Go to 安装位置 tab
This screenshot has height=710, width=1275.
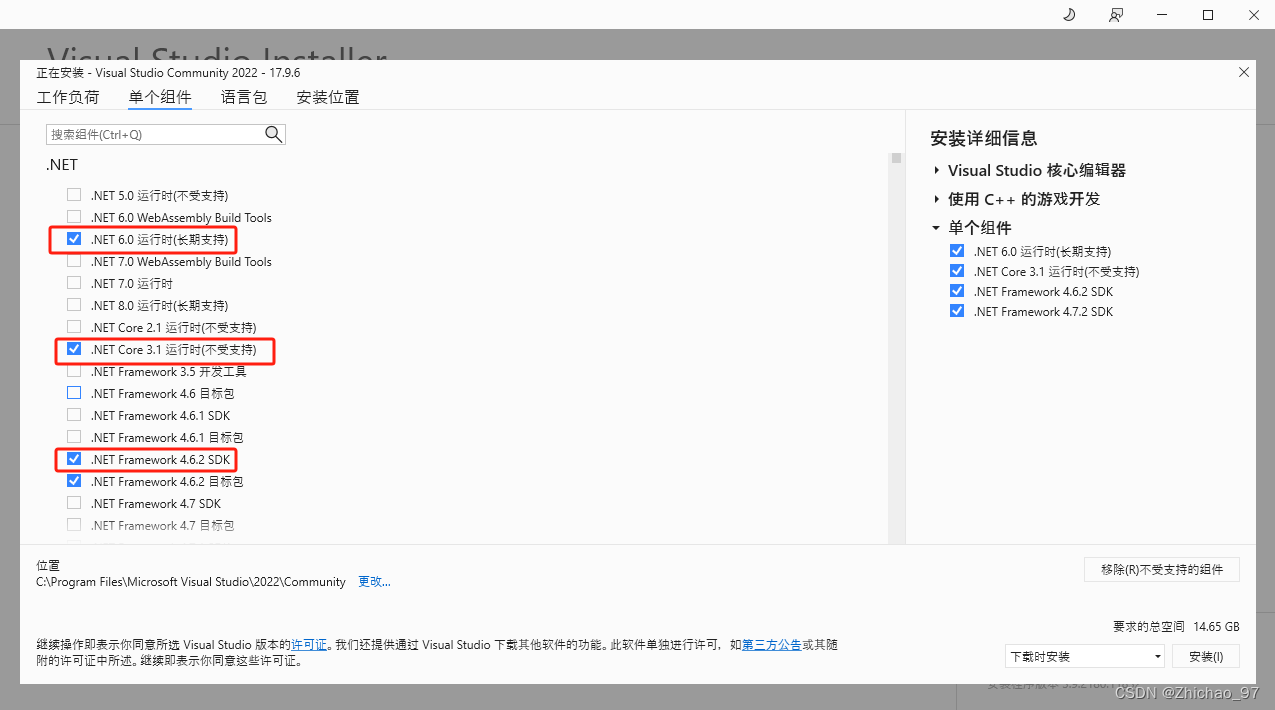(x=328, y=97)
